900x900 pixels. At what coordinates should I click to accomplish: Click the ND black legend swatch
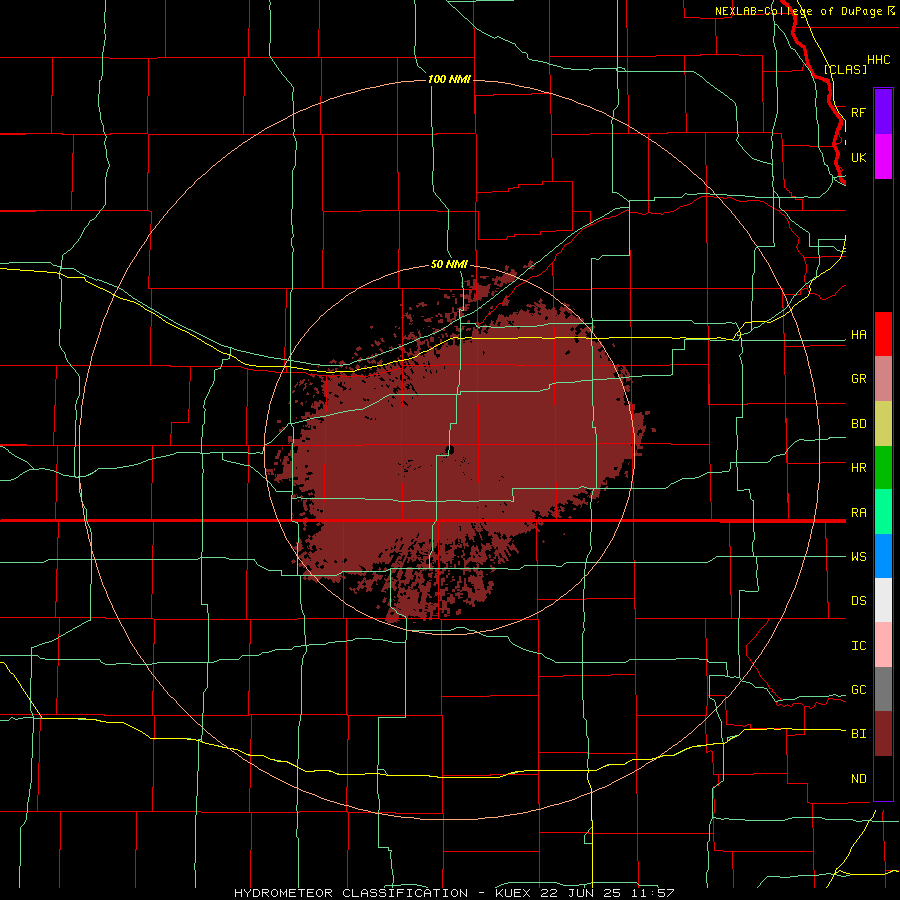(883, 778)
